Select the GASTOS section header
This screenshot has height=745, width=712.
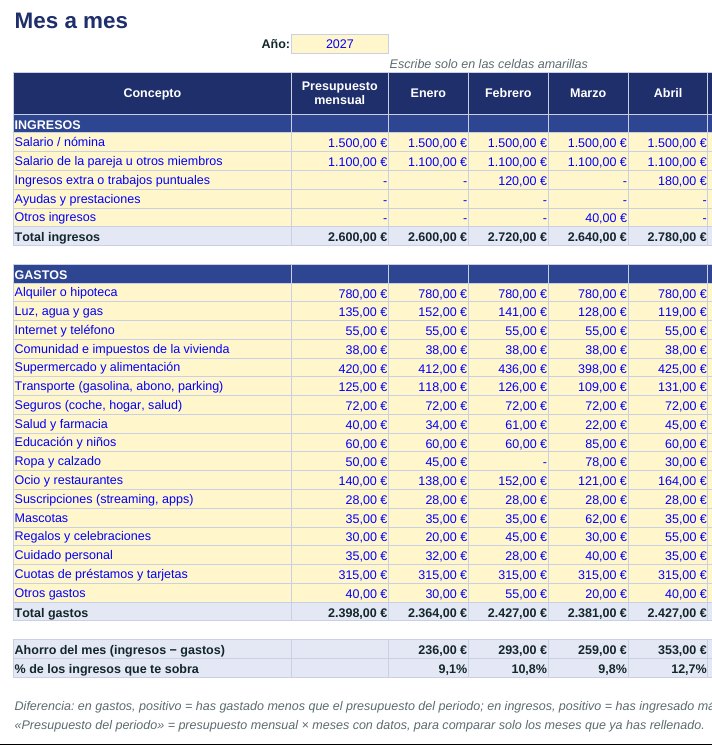click(152, 274)
